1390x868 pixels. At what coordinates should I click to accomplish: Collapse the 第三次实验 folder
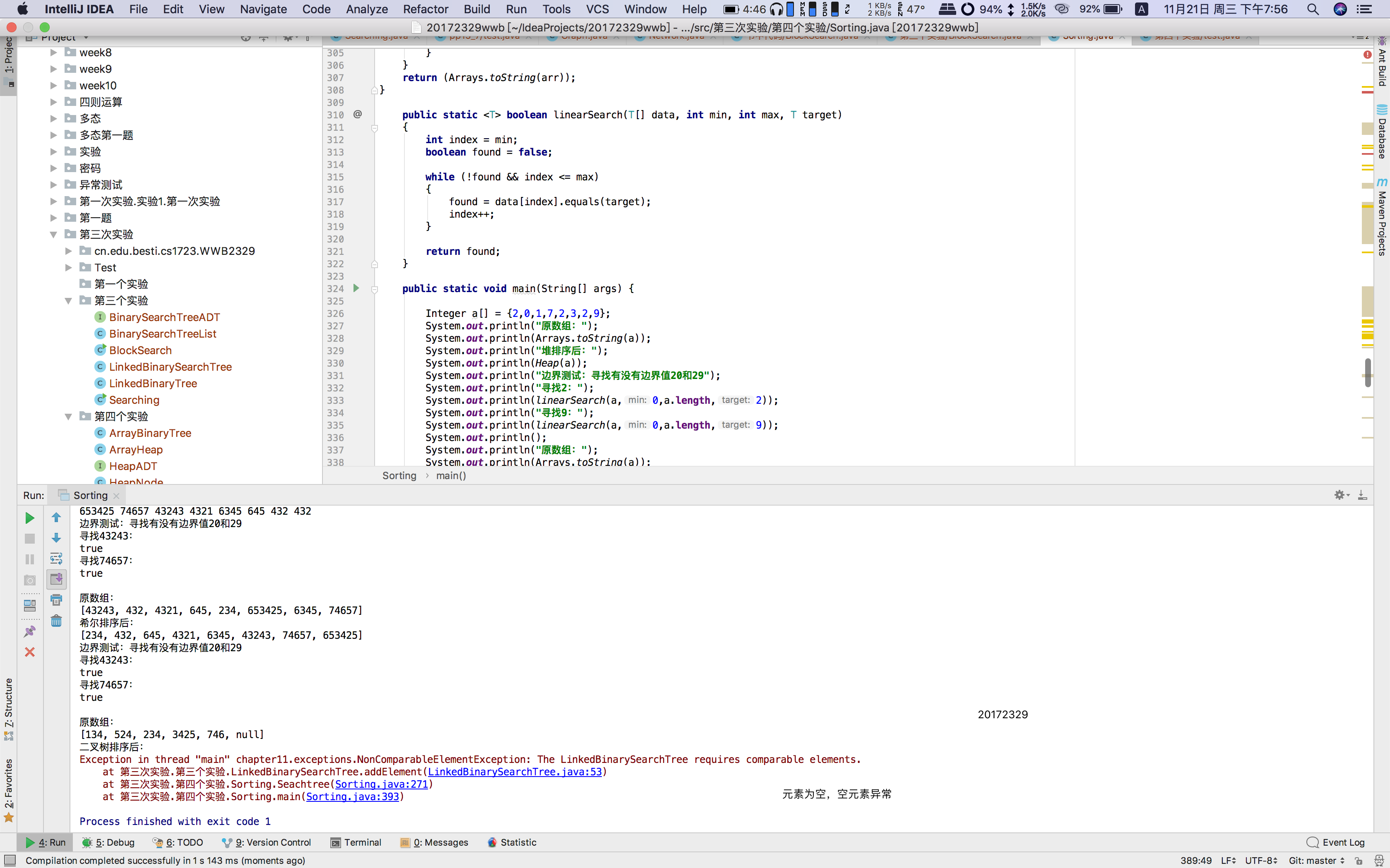pyautogui.click(x=53, y=234)
